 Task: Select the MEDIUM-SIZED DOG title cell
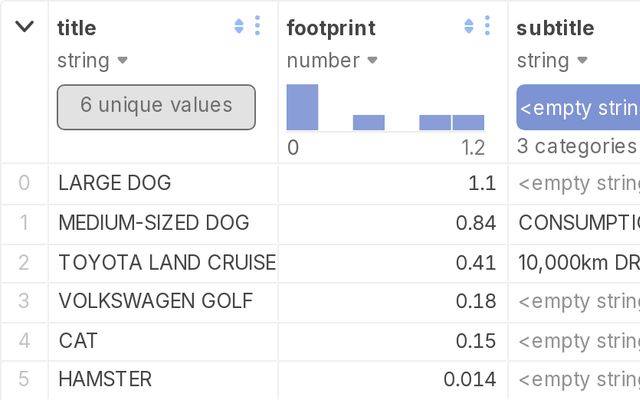154,223
